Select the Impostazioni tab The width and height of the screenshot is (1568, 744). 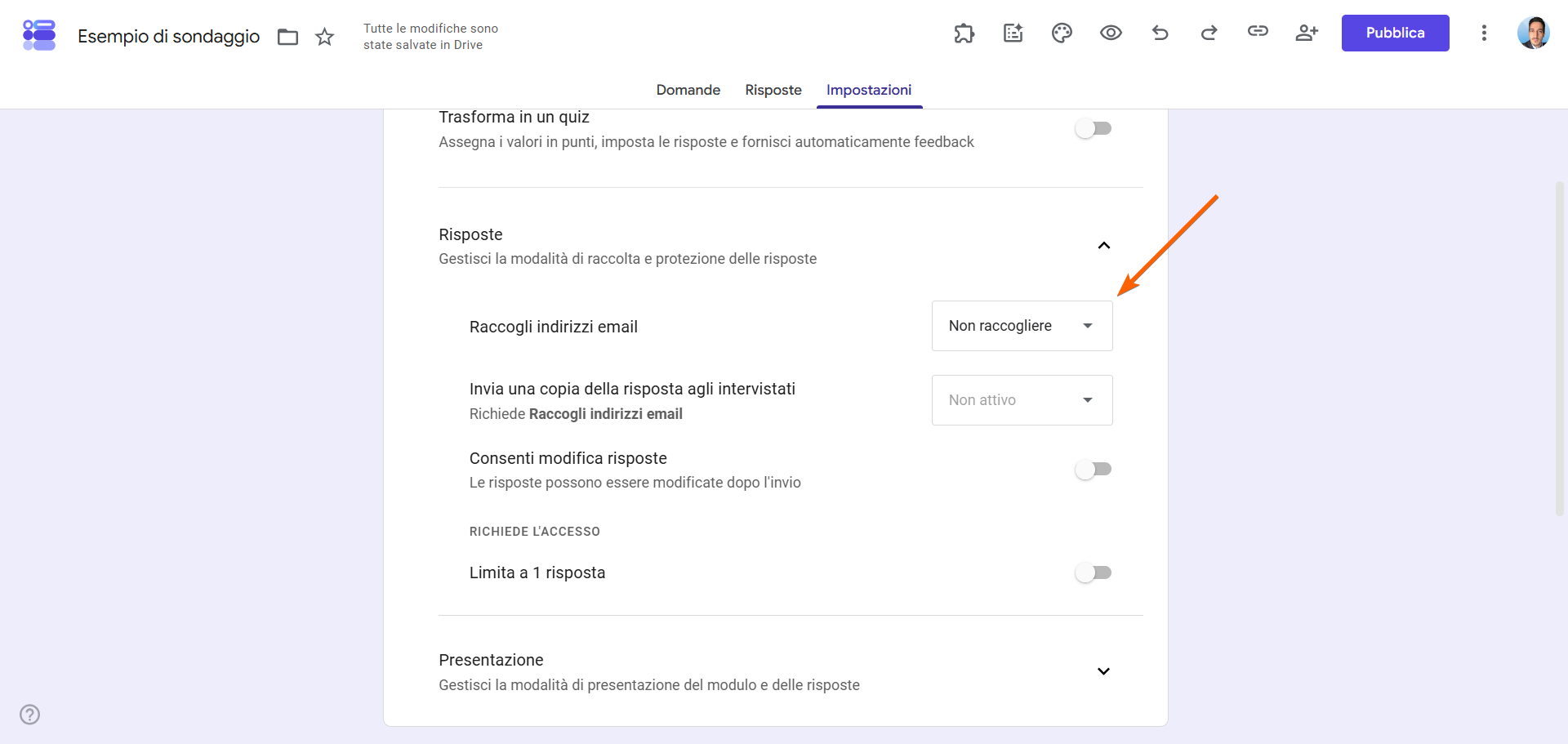(x=869, y=90)
